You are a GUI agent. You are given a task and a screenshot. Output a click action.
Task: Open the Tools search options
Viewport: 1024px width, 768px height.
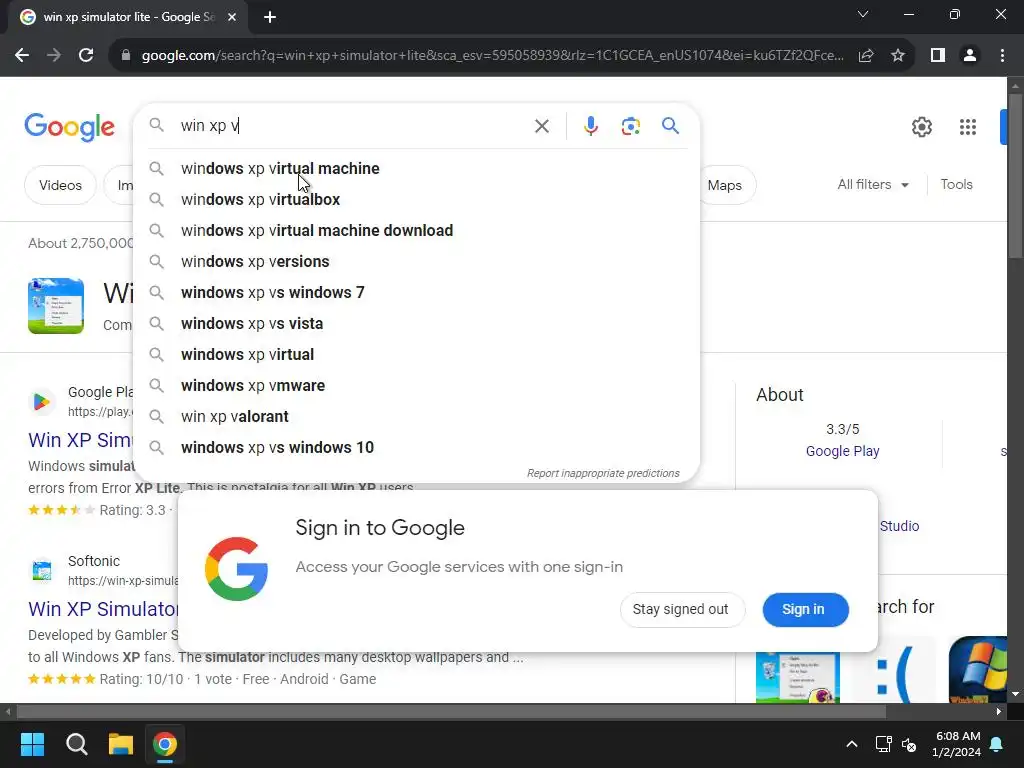click(x=956, y=185)
